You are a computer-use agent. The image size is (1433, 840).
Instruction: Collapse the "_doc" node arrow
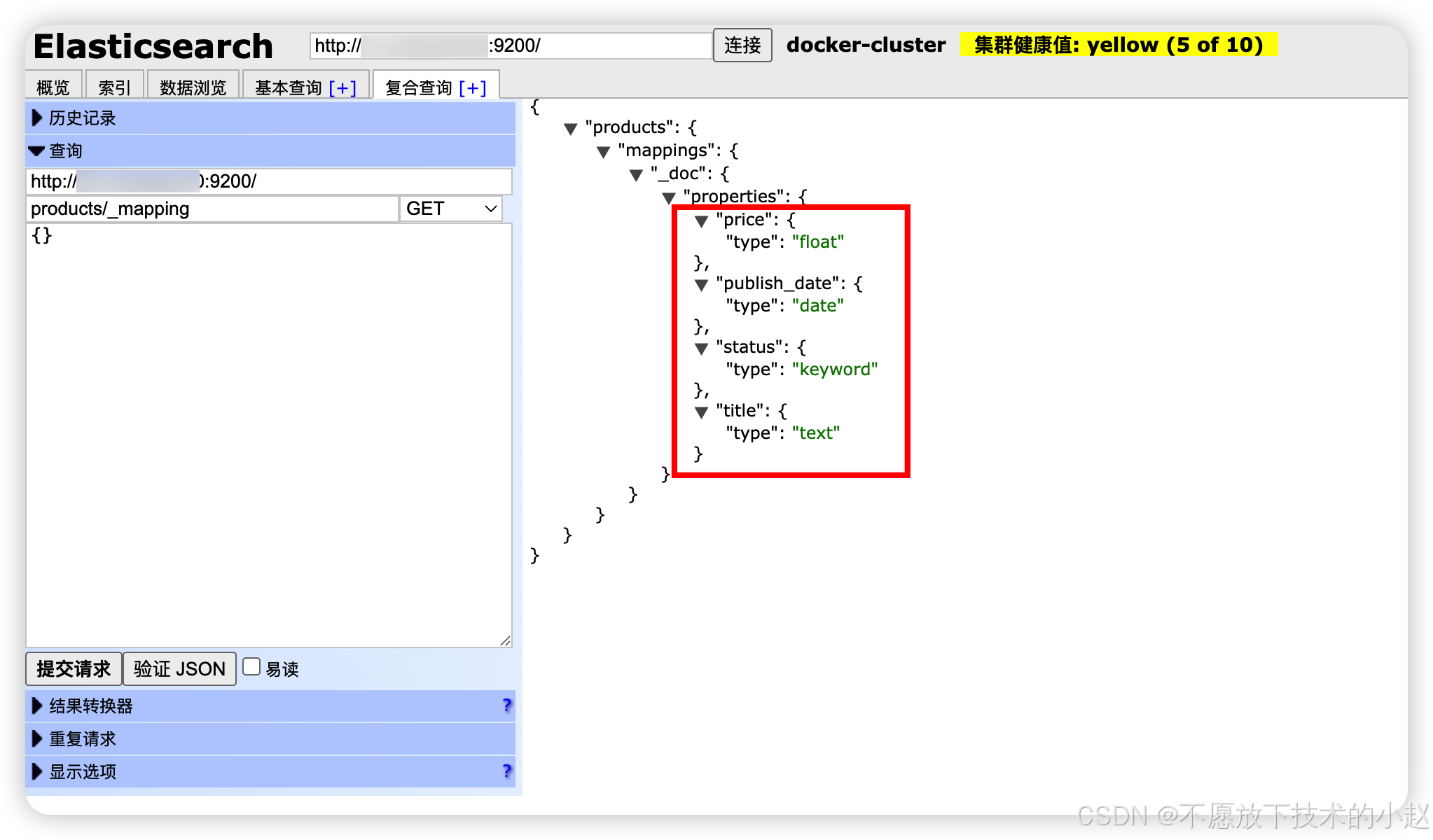(x=636, y=175)
